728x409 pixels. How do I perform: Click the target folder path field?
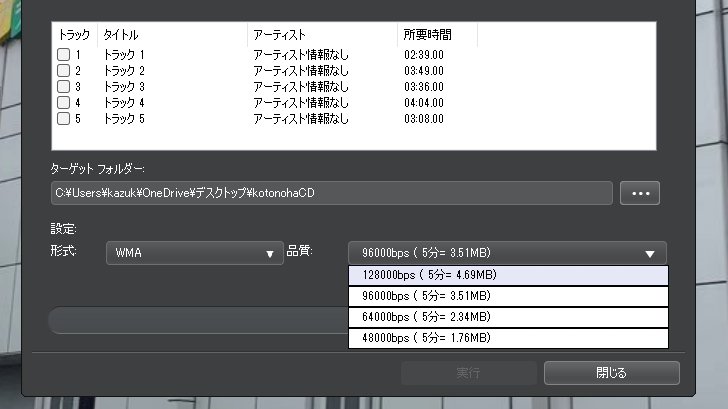tap(332, 193)
